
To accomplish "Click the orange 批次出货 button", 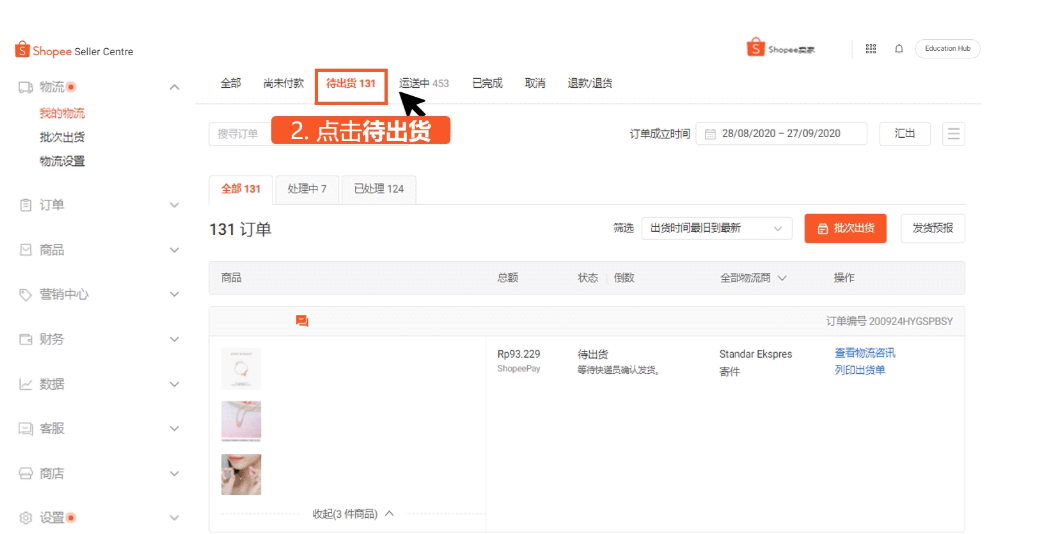I will pyautogui.click(x=845, y=229).
